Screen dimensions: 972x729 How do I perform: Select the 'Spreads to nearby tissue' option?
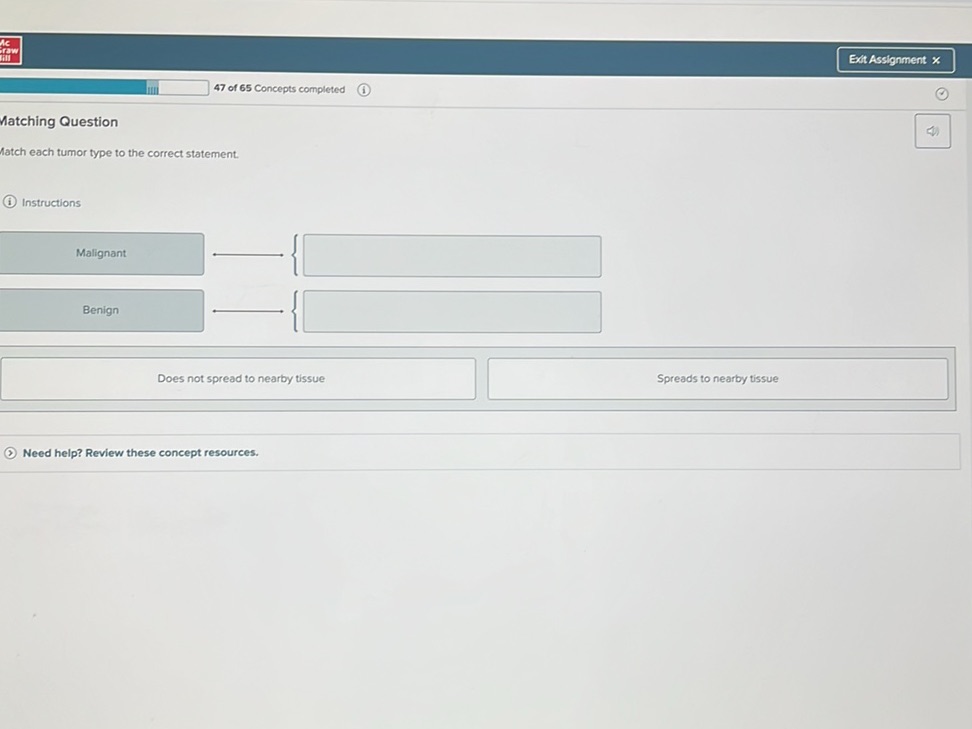717,379
